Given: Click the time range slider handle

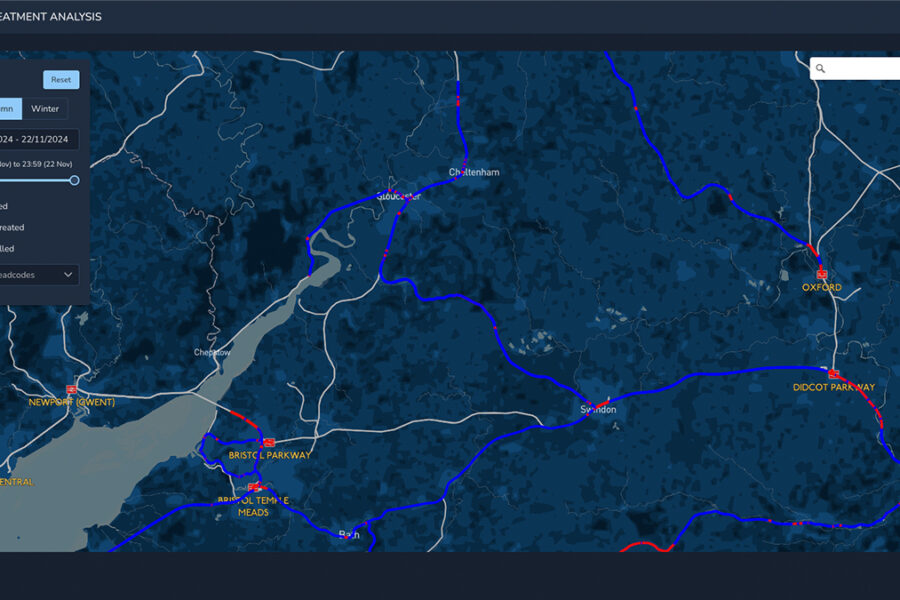Looking at the screenshot, I should click(74, 180).
